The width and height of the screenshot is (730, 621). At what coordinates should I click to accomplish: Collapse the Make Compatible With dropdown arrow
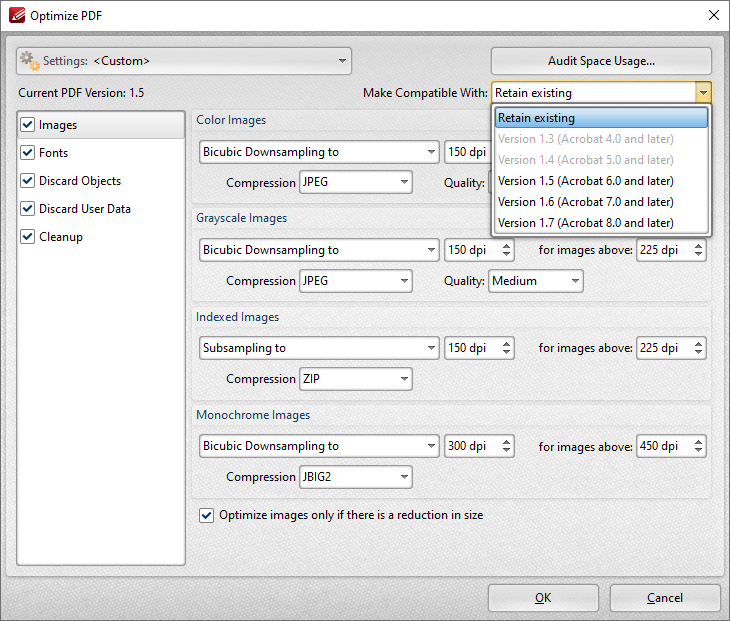coord(703,93)
